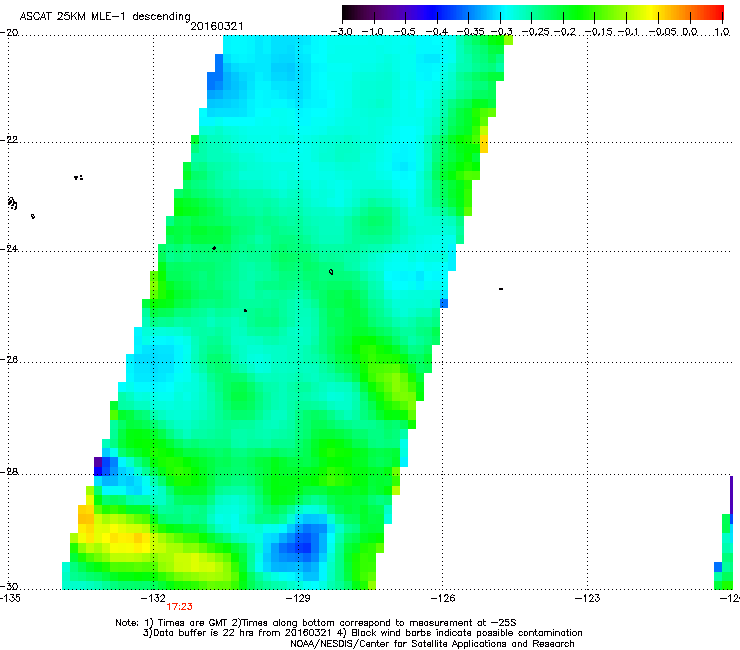Click the red 17:23 time stamp
The height and width of the screenshot is (650, 740).
pyautogui.click(x=179, y=607)
